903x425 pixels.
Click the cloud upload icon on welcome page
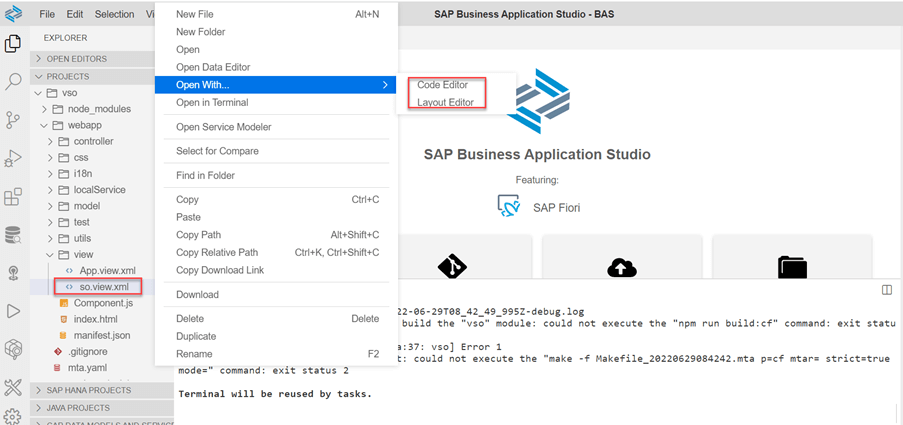(621, 267)
